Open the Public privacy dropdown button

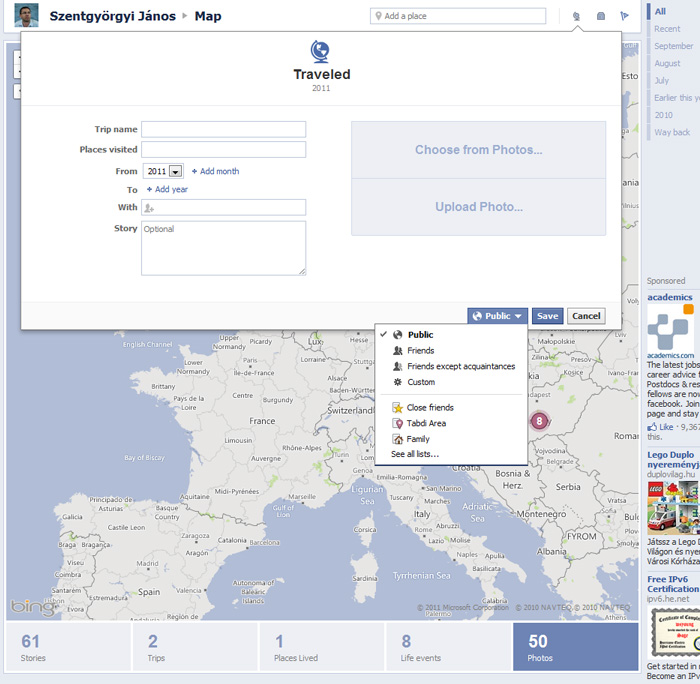pos(497,316)
